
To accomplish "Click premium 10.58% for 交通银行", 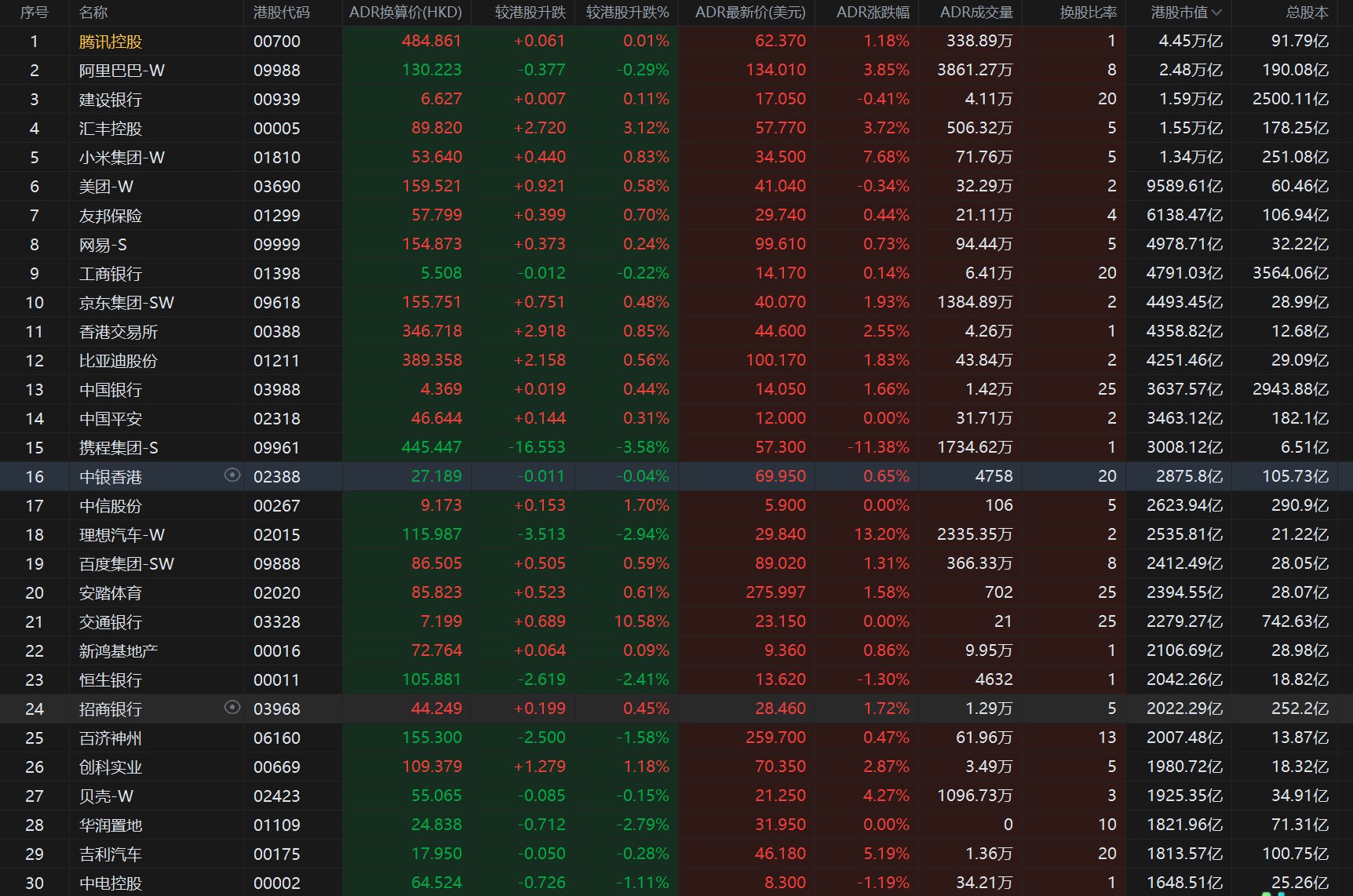I will [641, 621].
